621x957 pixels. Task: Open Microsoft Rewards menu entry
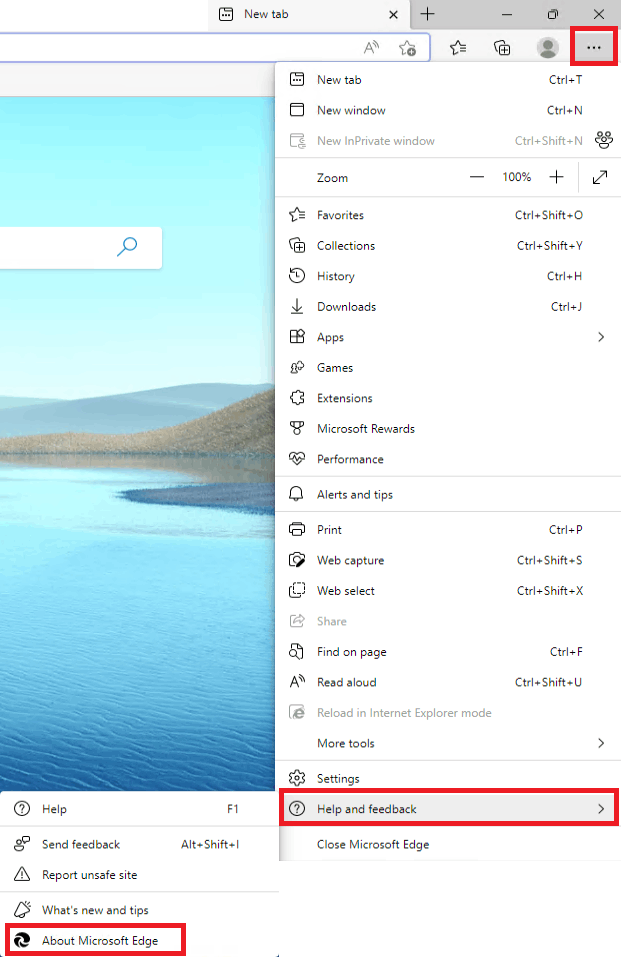[448, 428]
